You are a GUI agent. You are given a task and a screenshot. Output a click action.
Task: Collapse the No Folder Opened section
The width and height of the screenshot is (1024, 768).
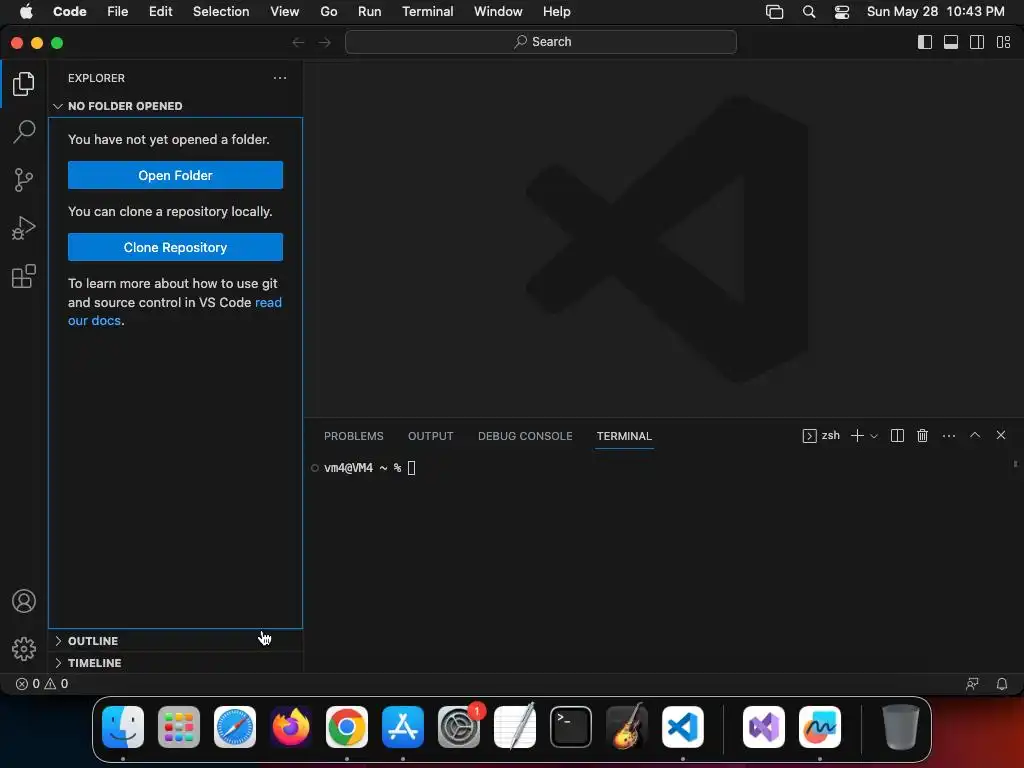pos(175,106)
